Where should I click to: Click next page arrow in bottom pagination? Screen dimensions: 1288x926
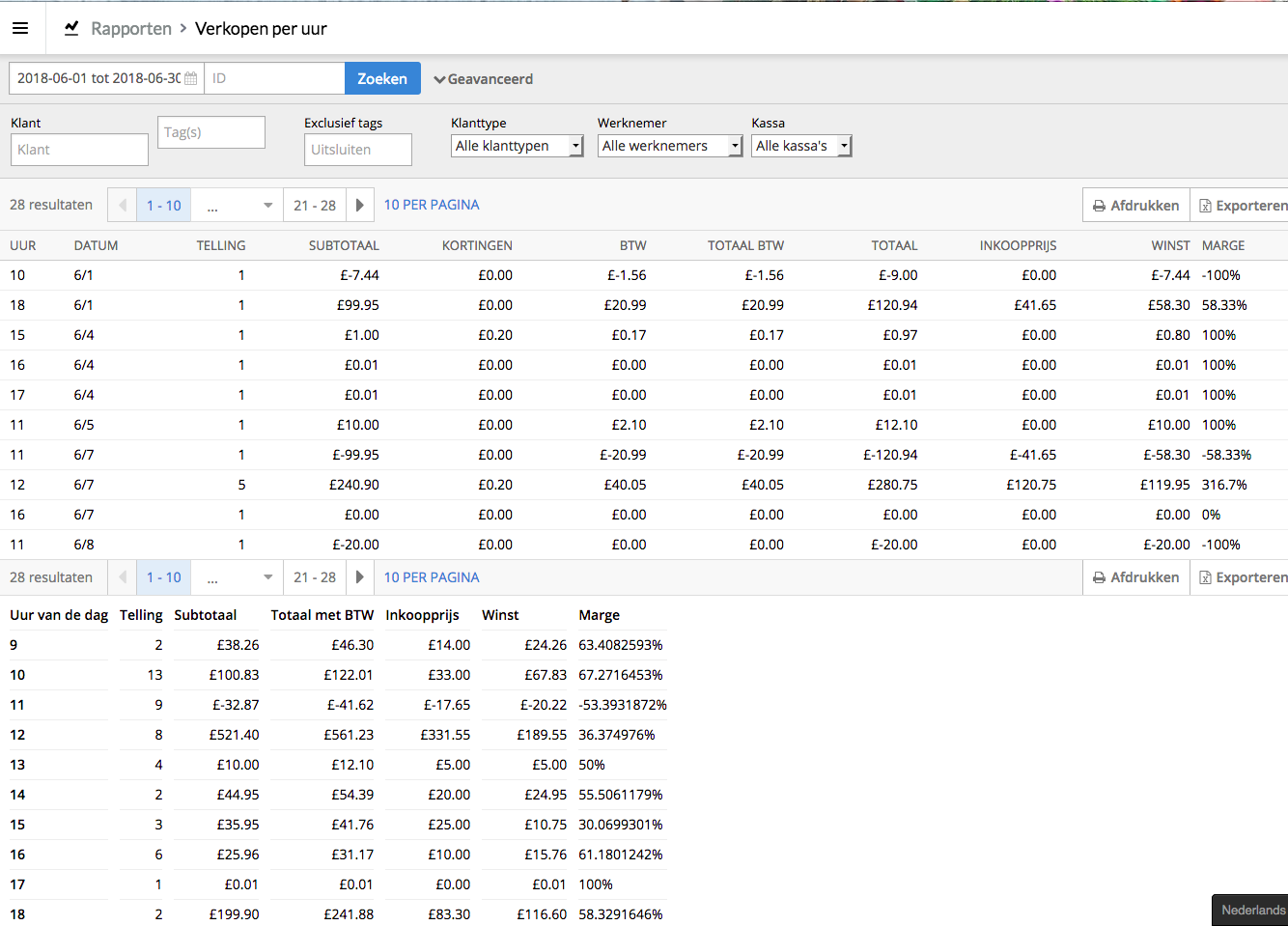click(359, 577)
